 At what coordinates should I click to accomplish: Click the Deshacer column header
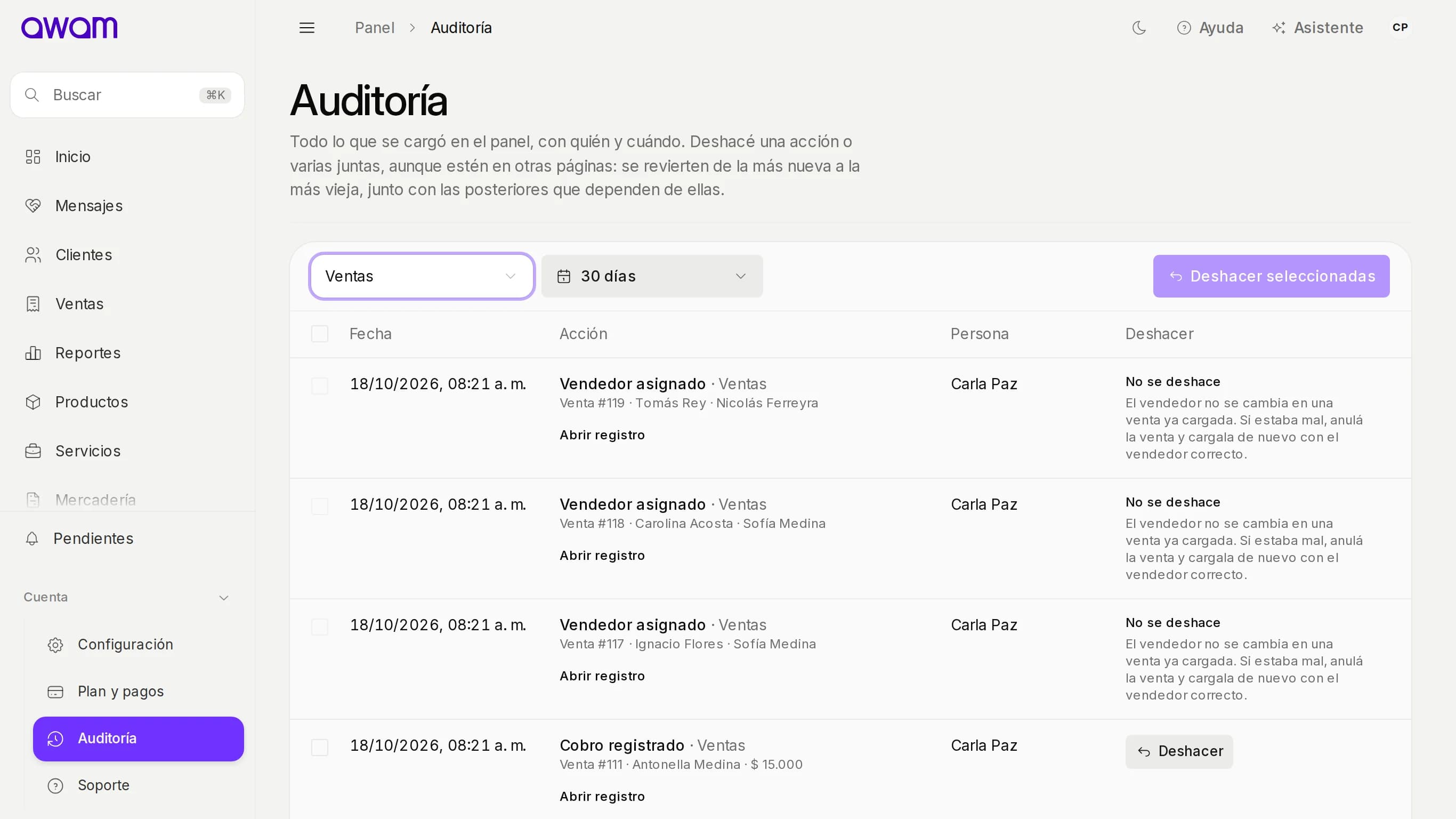1159,334
